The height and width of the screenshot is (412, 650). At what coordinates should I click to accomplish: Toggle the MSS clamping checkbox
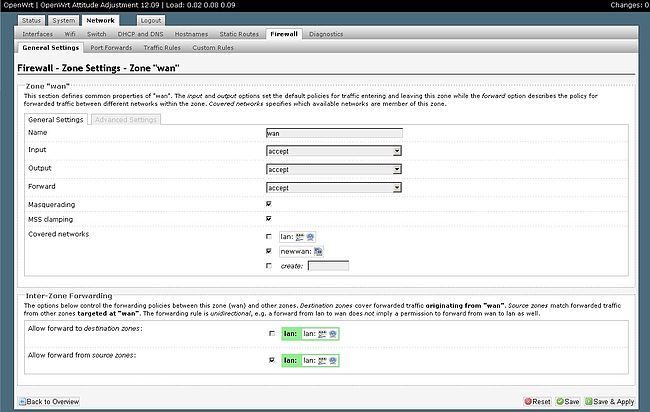[x=269, y=218]
